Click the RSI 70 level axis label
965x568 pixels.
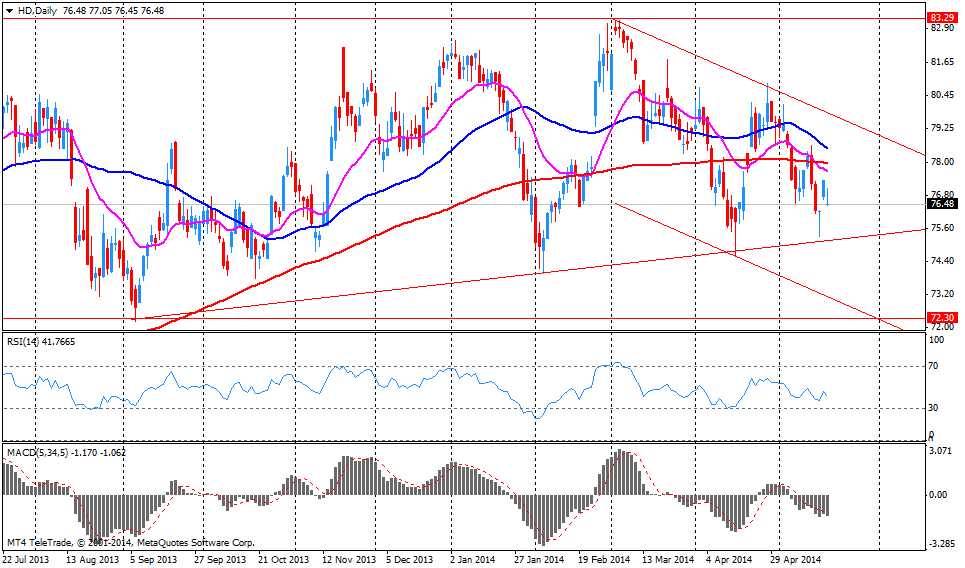click(936, 367)
